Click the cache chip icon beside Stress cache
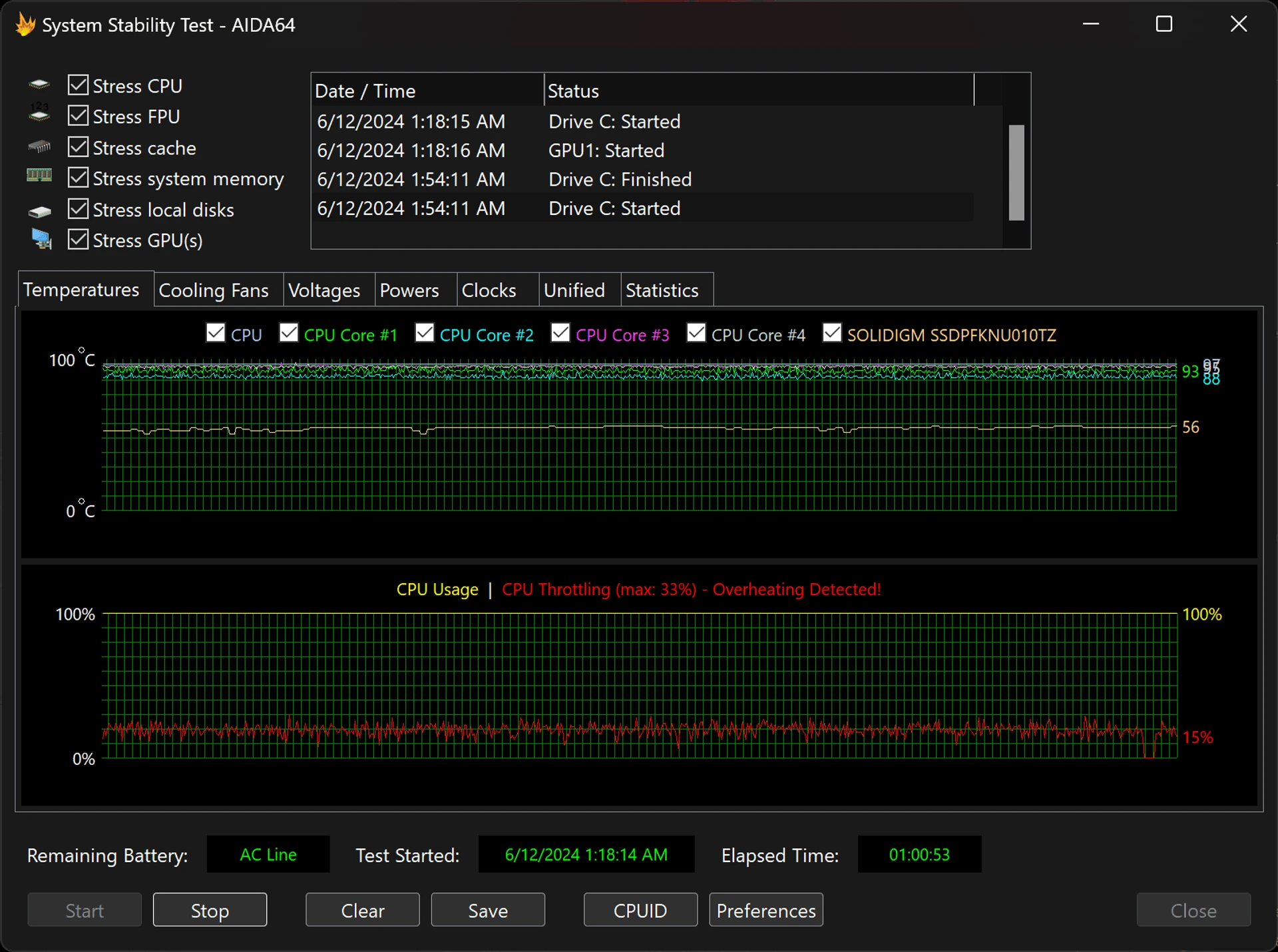The width and height of the screenshot is (1278, 952). coord(39,146)
